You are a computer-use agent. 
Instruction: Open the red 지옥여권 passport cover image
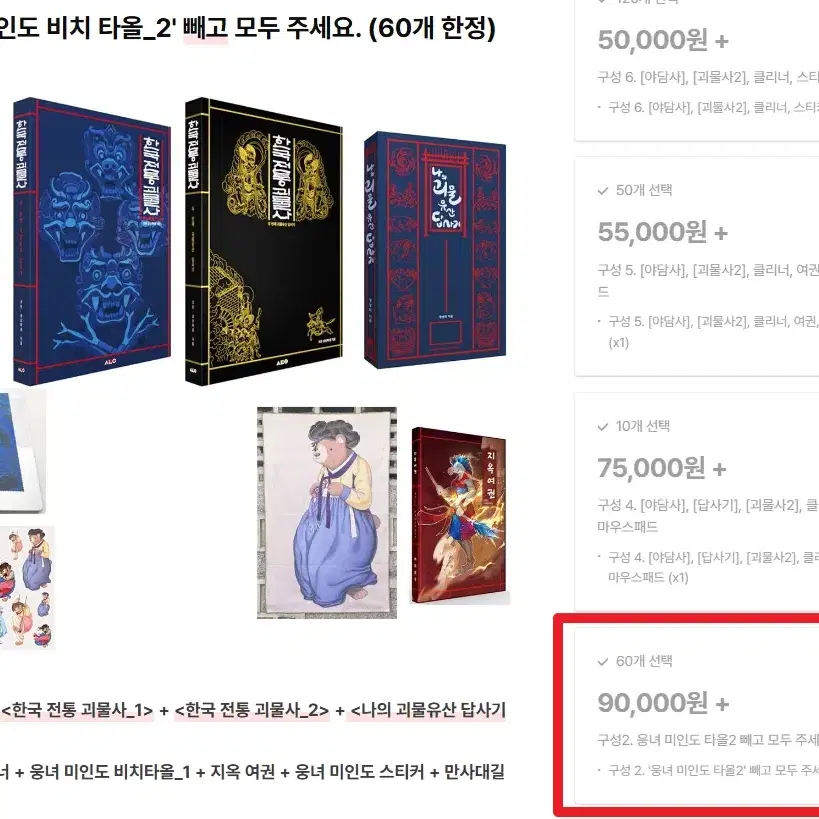pos(460,516)
